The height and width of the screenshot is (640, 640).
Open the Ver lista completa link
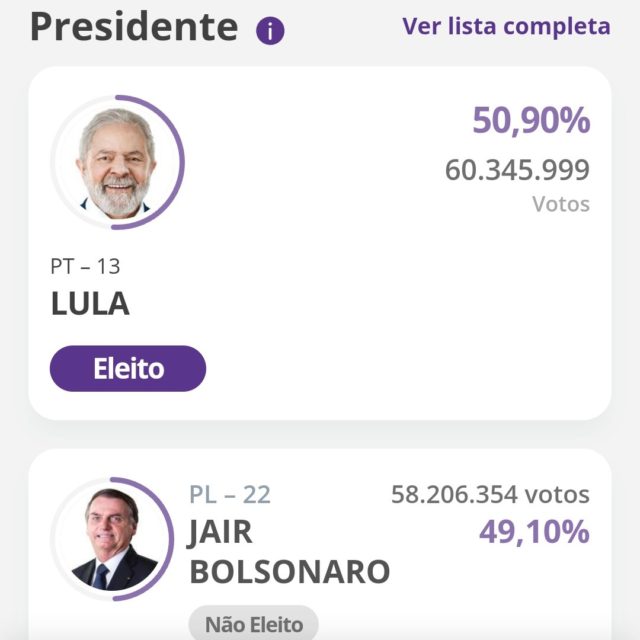tap(506, 27)
